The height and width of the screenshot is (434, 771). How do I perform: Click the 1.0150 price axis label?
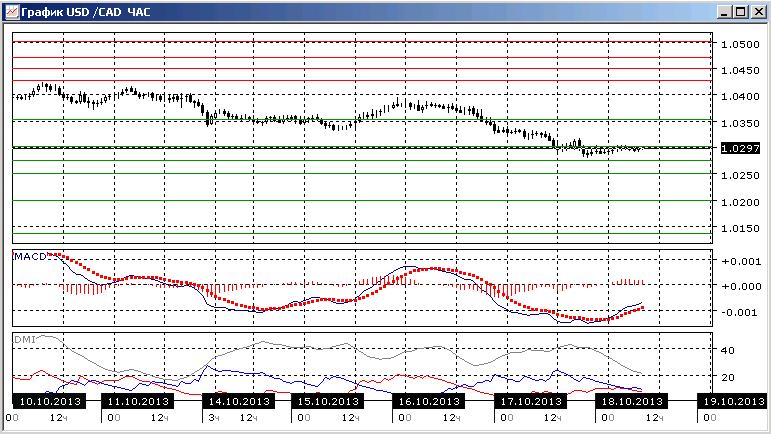tap(740, 228)
